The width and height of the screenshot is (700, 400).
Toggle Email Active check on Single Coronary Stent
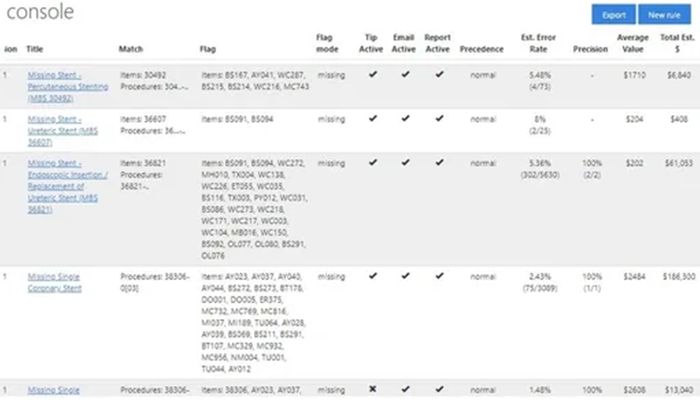click(405, 276)
